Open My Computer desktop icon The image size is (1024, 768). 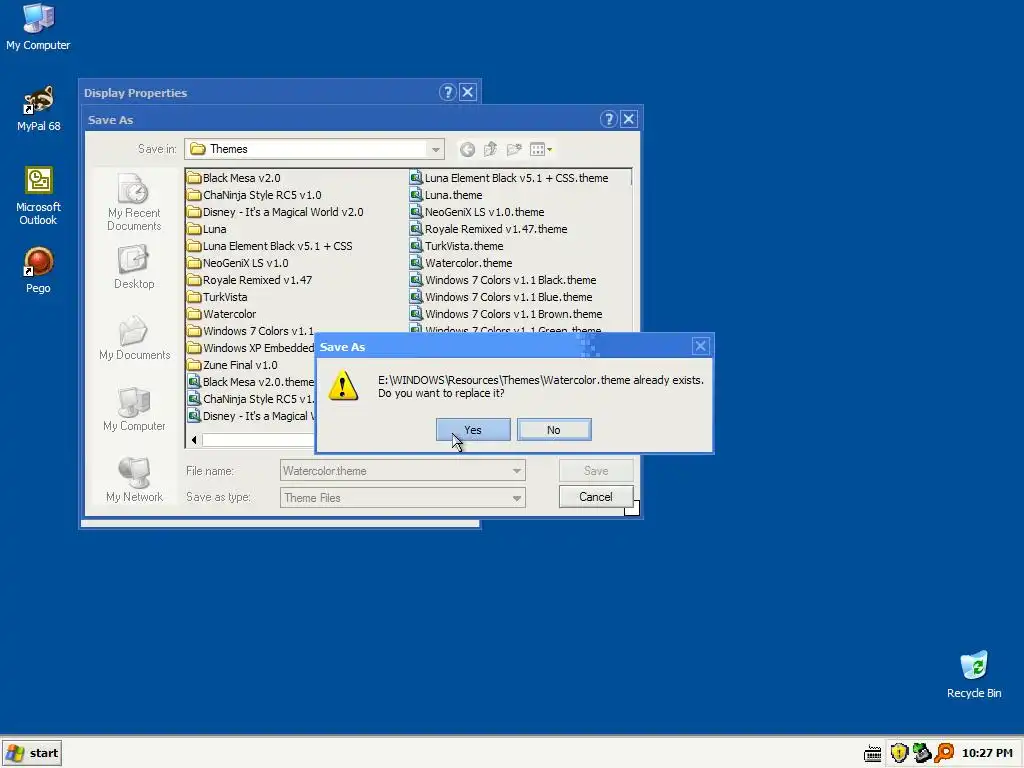click(38, 27)
